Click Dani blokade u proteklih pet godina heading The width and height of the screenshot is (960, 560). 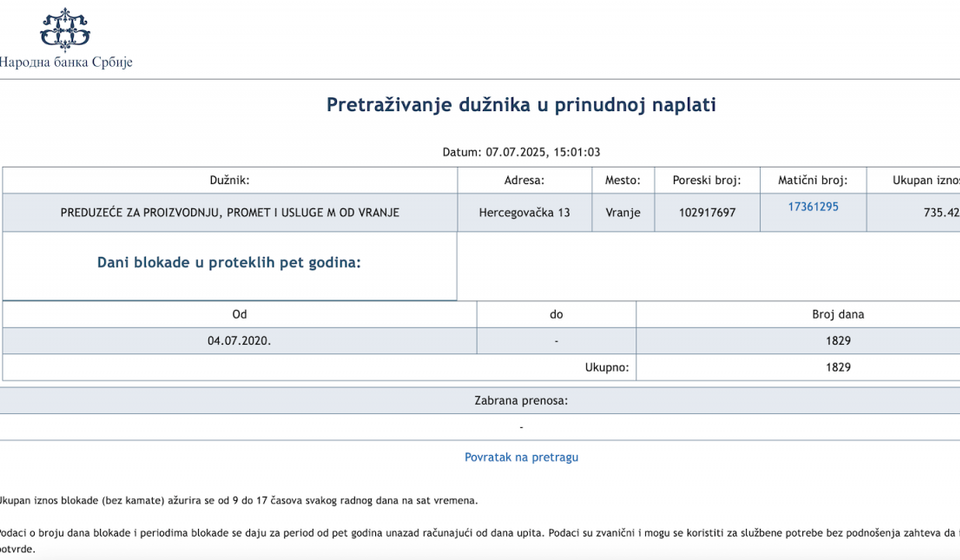pos(229,263)
